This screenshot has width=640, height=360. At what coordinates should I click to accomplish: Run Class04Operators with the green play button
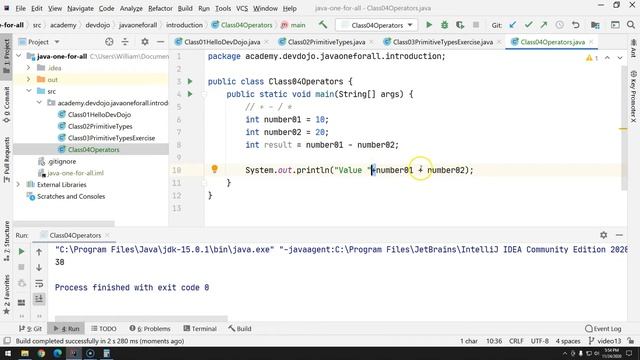429,25
